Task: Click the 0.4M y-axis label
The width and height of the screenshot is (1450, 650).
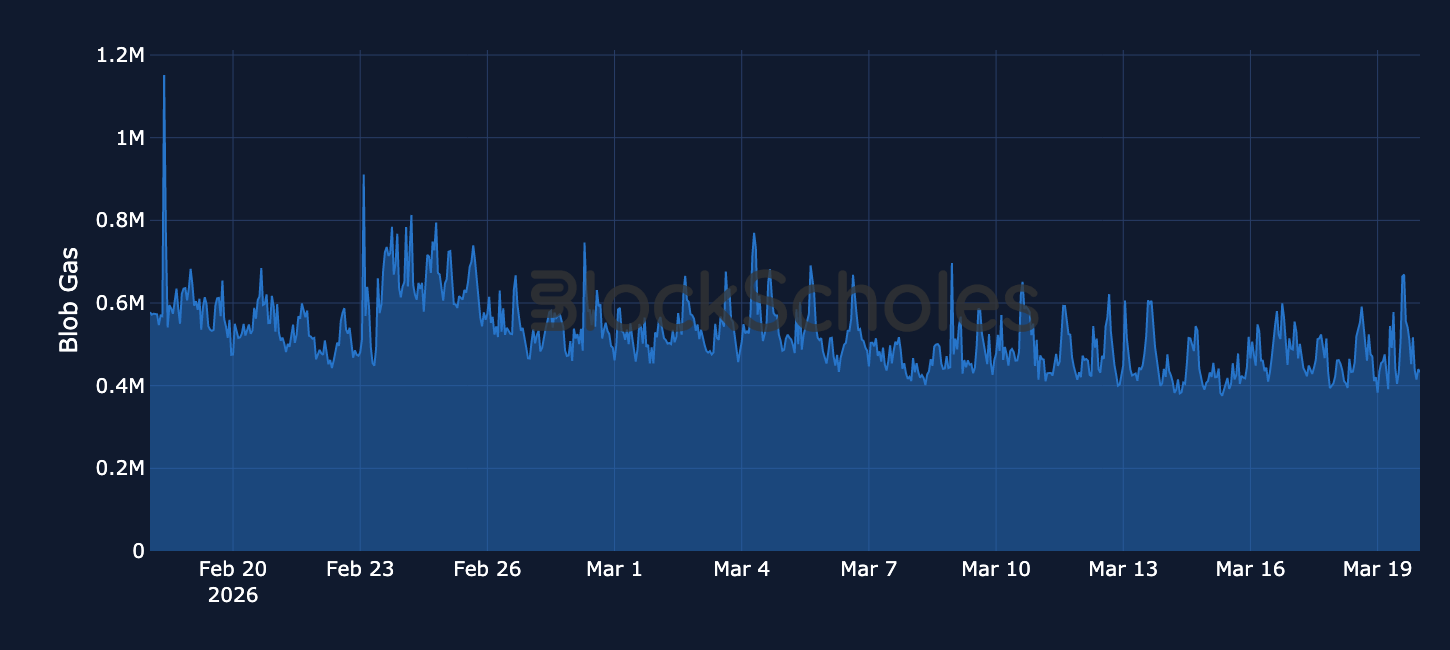Action: (120, 386)
